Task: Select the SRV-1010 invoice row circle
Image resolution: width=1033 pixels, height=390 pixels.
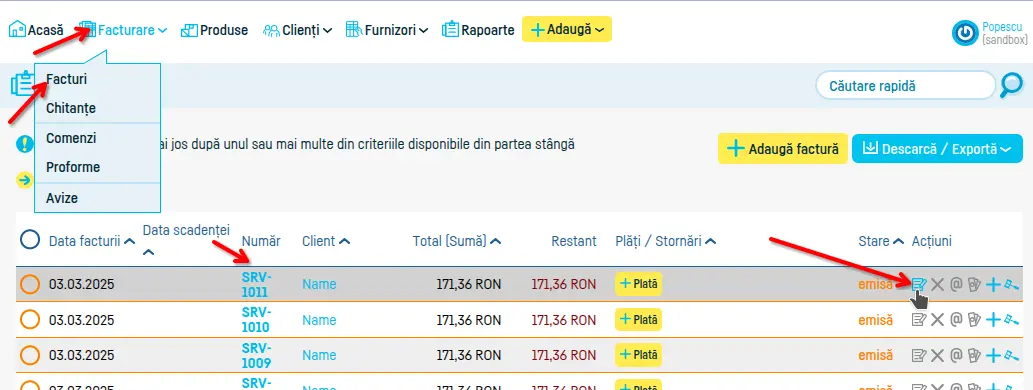Action: pyautogui.click(x=30, y=320)
